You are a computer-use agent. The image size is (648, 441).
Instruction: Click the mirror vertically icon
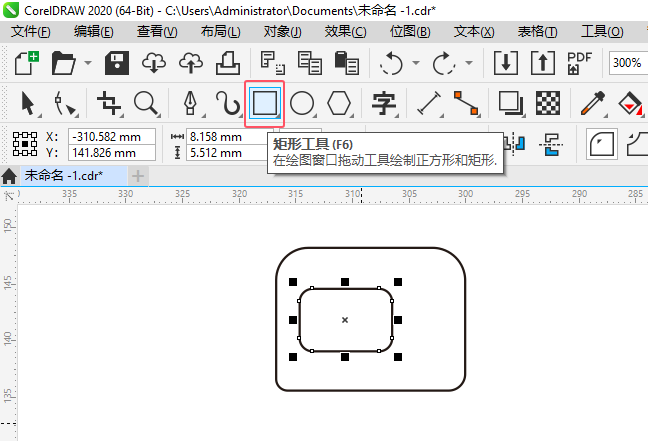tap(551, 144)
